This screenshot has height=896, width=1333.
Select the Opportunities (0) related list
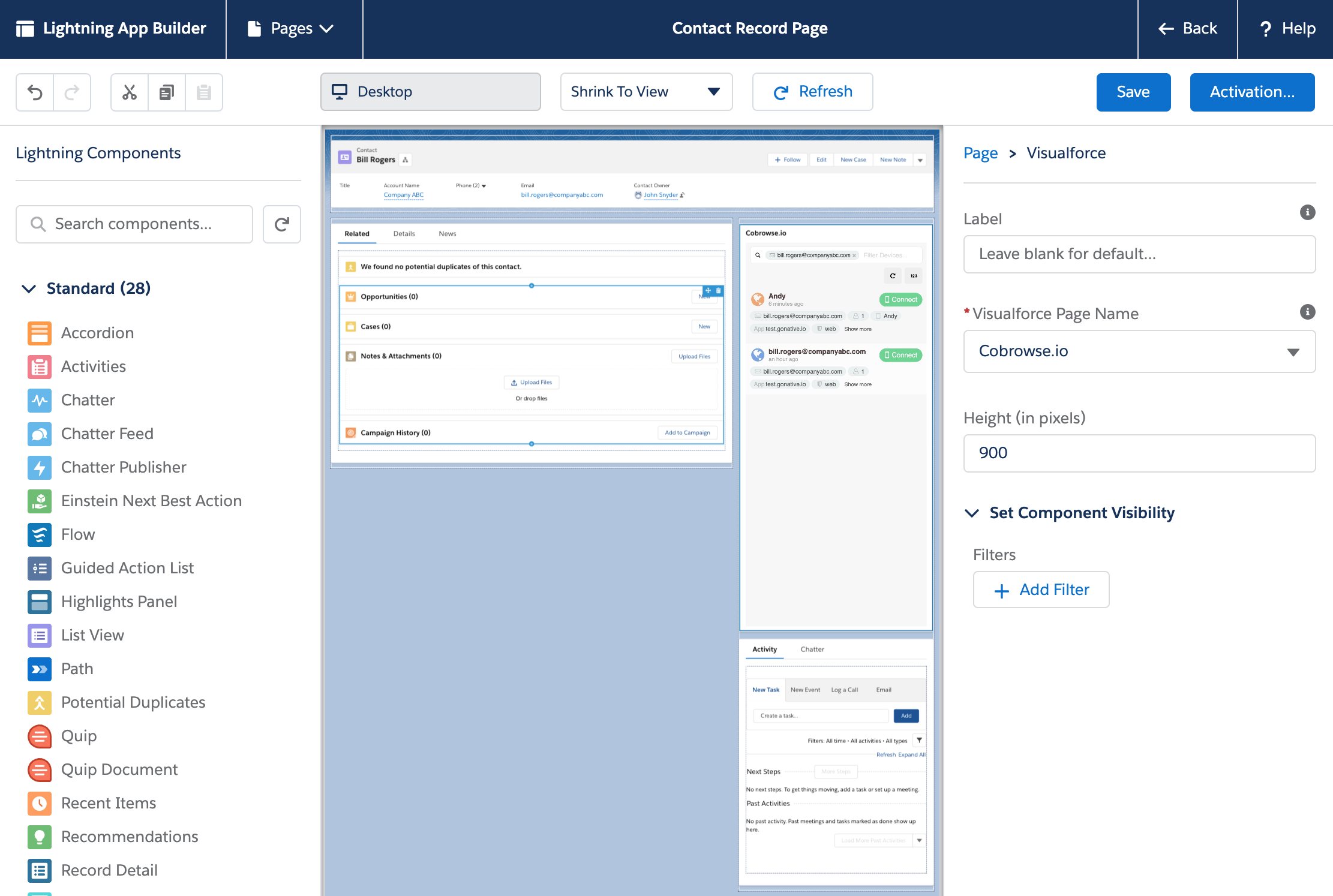point(389,297)
